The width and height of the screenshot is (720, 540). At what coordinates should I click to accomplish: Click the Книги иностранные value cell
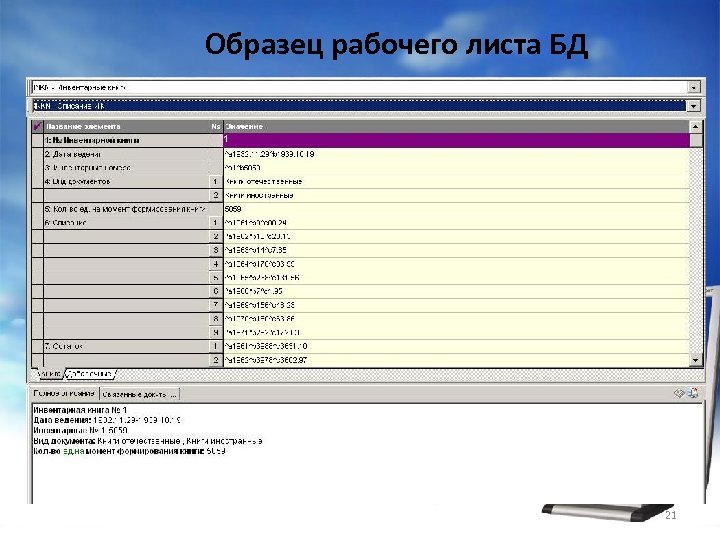click(x=456, y=196)
